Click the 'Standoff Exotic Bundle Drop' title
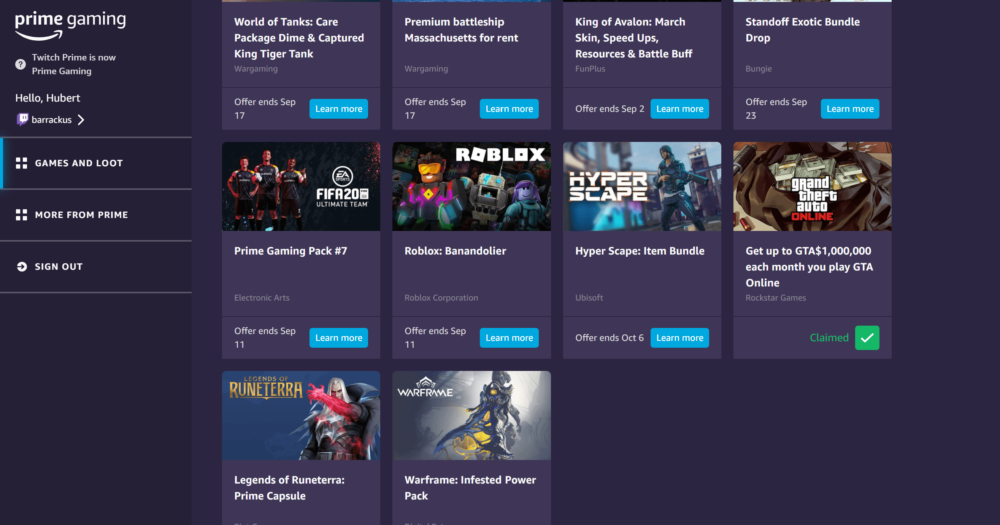This screenshot has width=1000, height=525. click(x=802, y=30)
